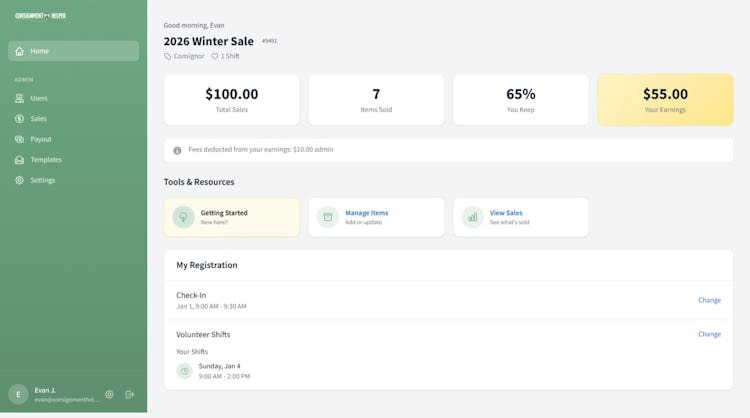Click the Templates icon in sidebar

20,160
